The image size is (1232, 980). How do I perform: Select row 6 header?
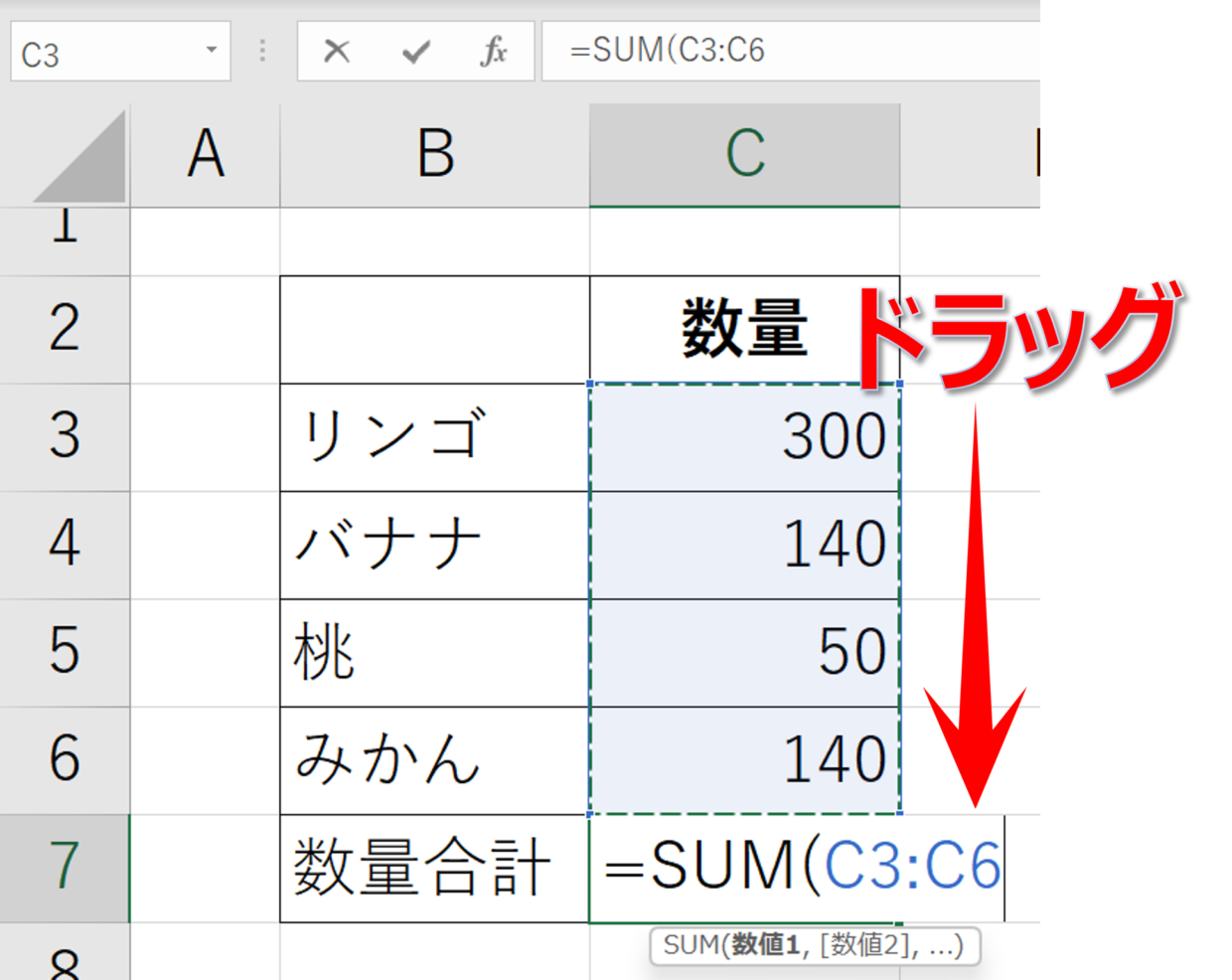[x=65, y=760]
